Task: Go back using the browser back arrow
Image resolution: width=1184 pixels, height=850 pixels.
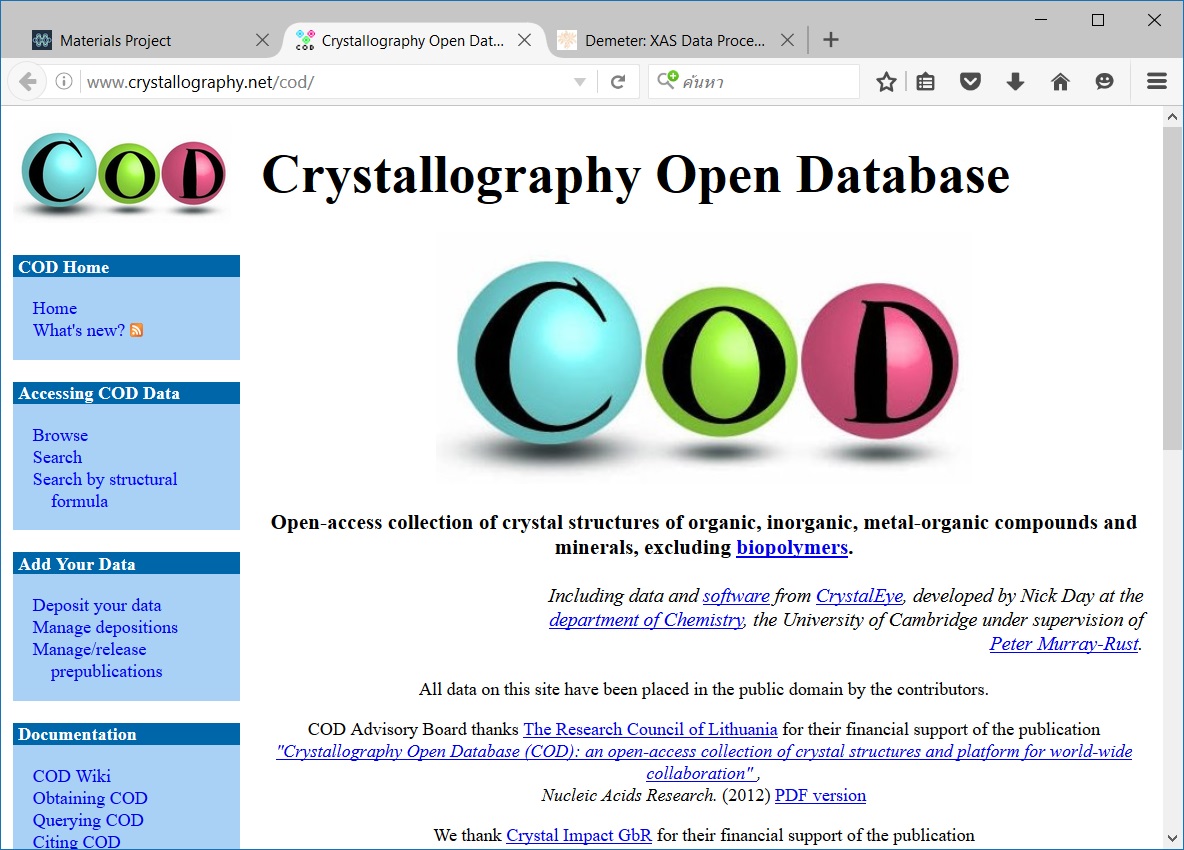Action: tap(27, 82)
